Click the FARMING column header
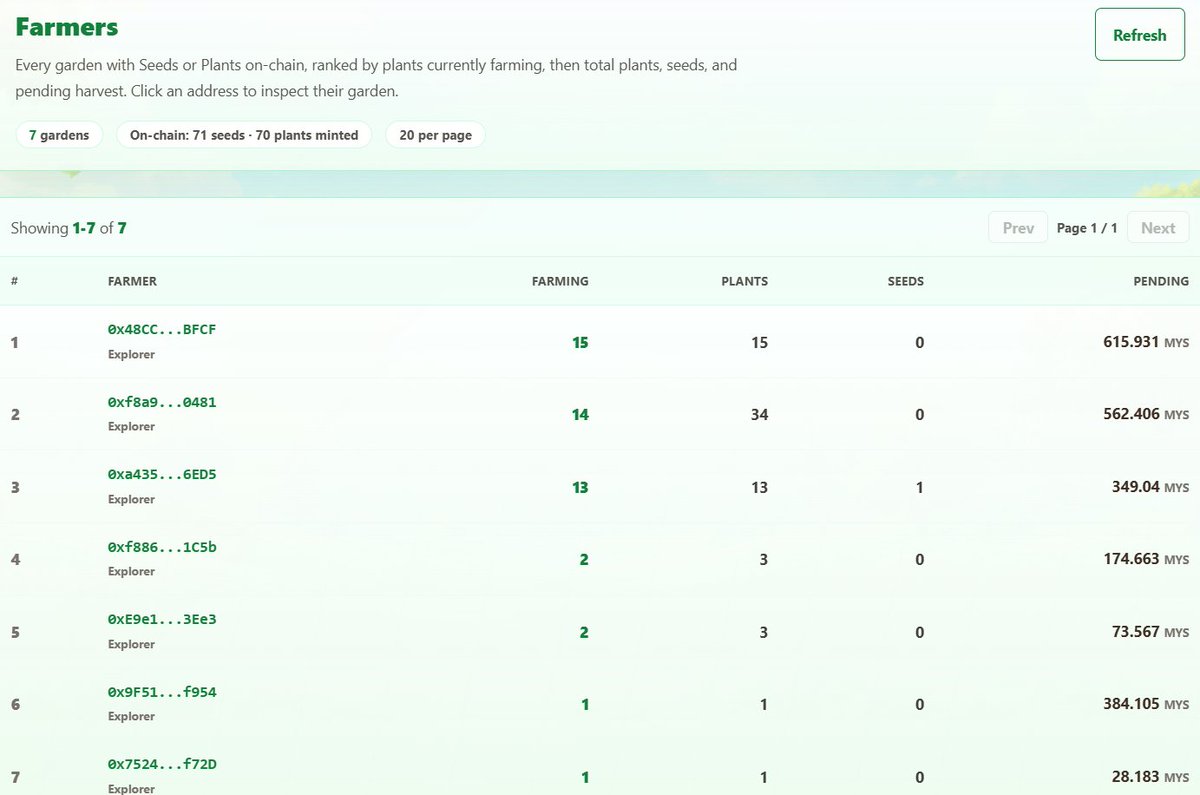 click(560, 281)
